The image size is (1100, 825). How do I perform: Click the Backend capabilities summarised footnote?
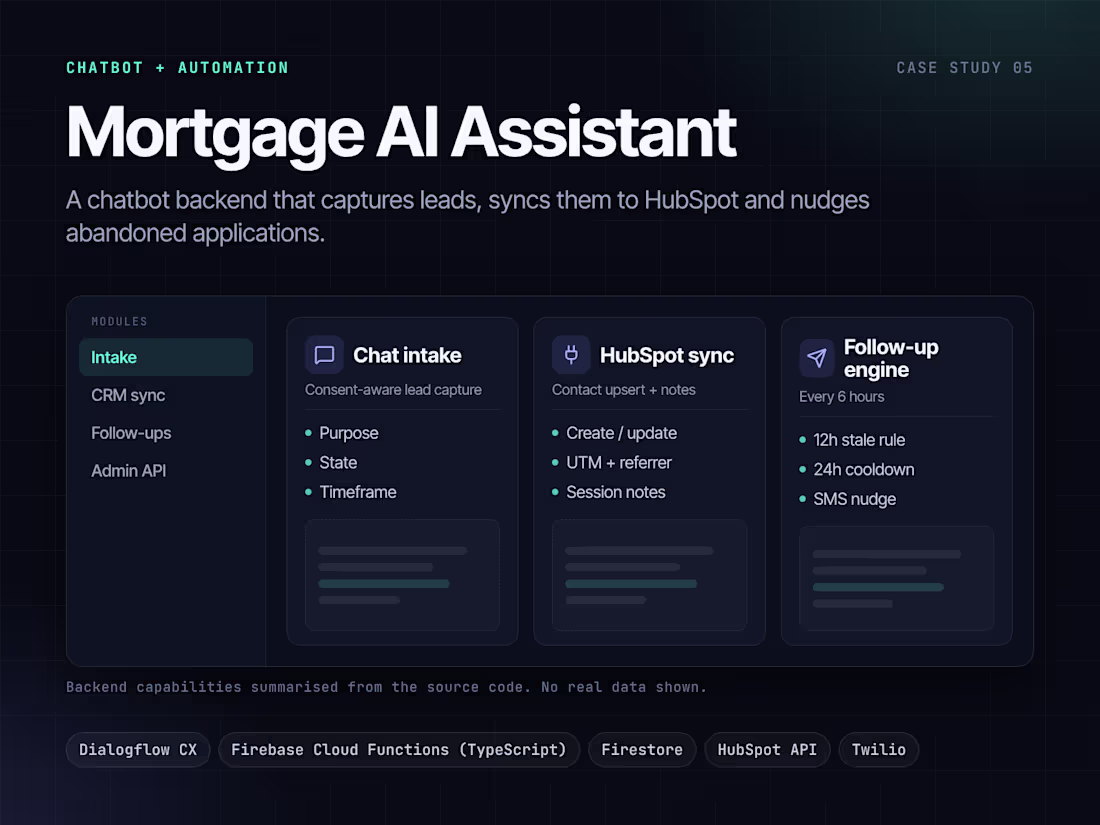(x=387, y=687)
